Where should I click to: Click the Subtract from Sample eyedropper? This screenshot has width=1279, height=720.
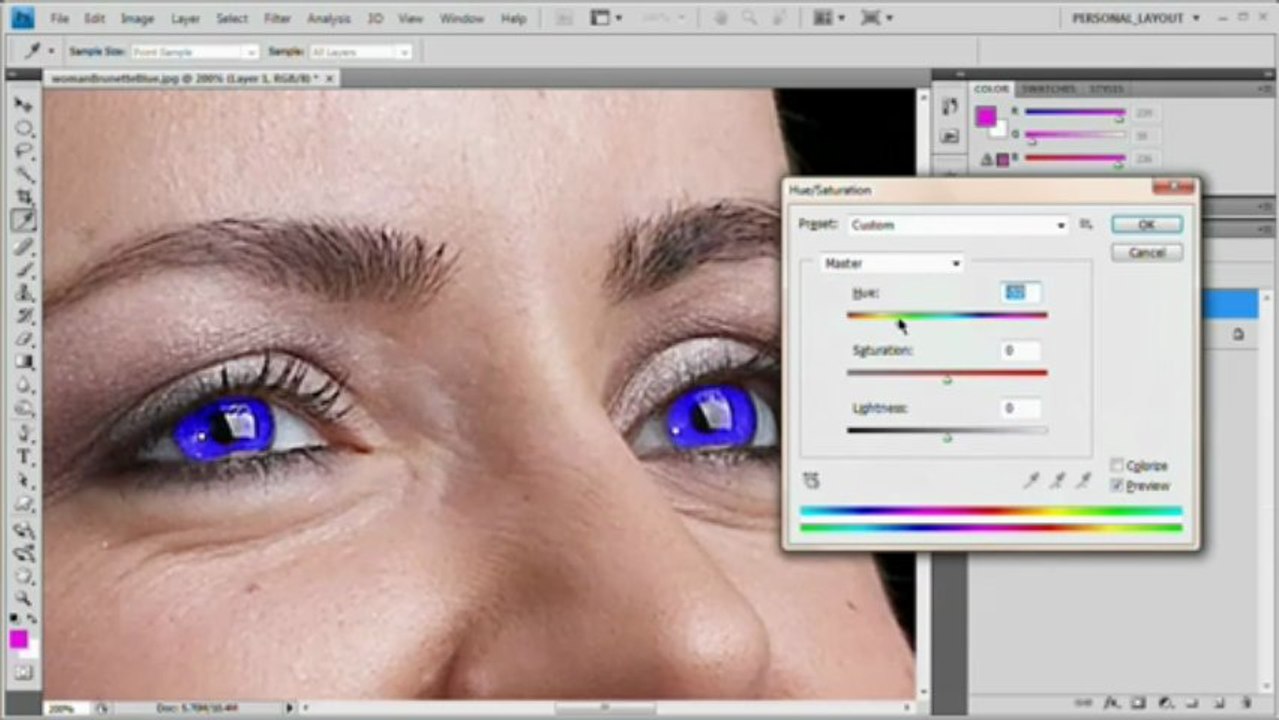click(1082, 481)
